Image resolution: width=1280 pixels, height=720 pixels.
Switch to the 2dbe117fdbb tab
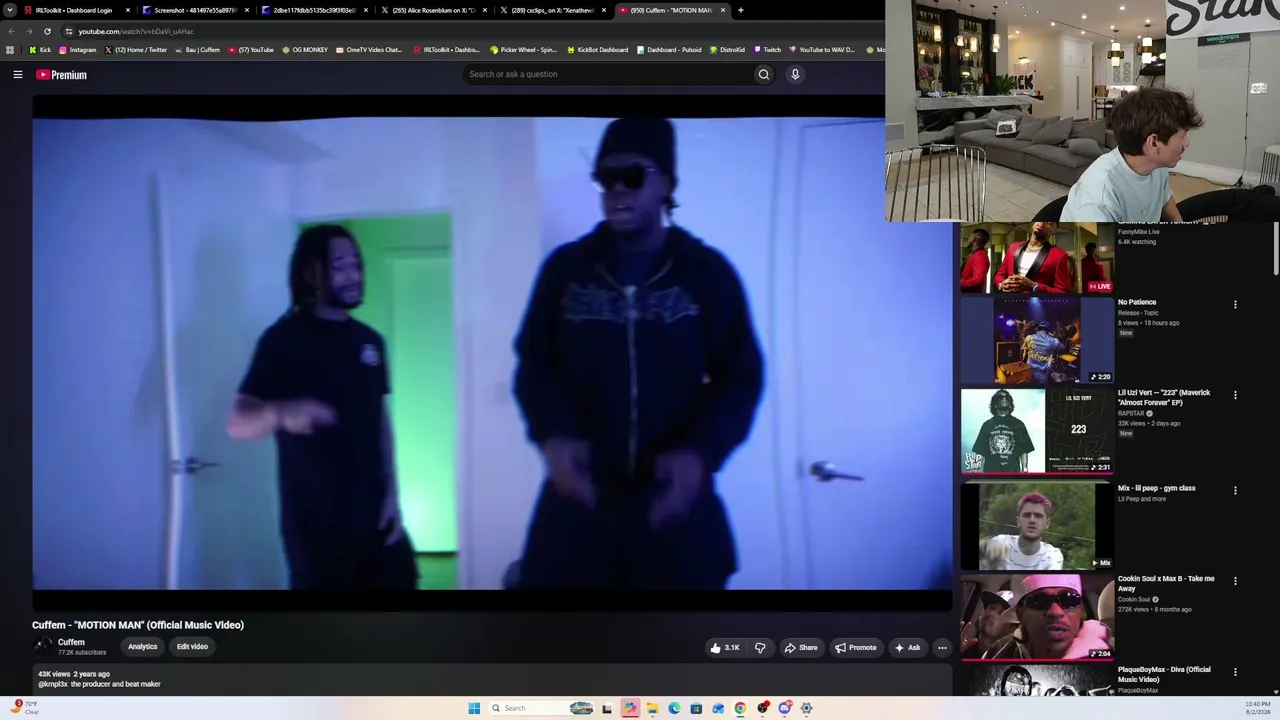(x=315, y=10)
